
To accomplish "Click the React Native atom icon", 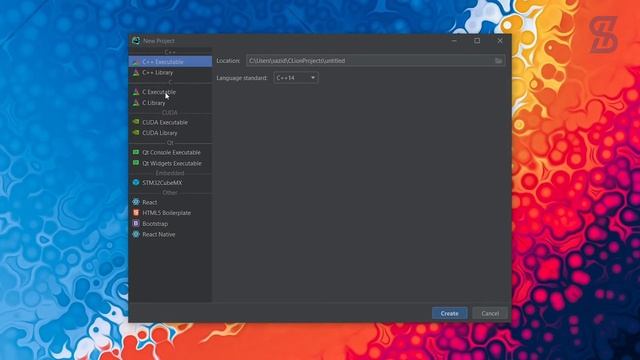I will click(x=136, y=234).
